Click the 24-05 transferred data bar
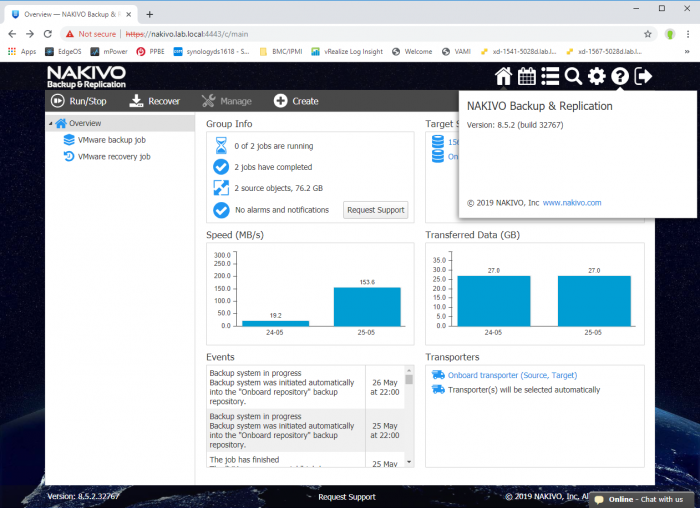Screen dimensions: 700x508 pyautogui.click(x=494, y=301)
